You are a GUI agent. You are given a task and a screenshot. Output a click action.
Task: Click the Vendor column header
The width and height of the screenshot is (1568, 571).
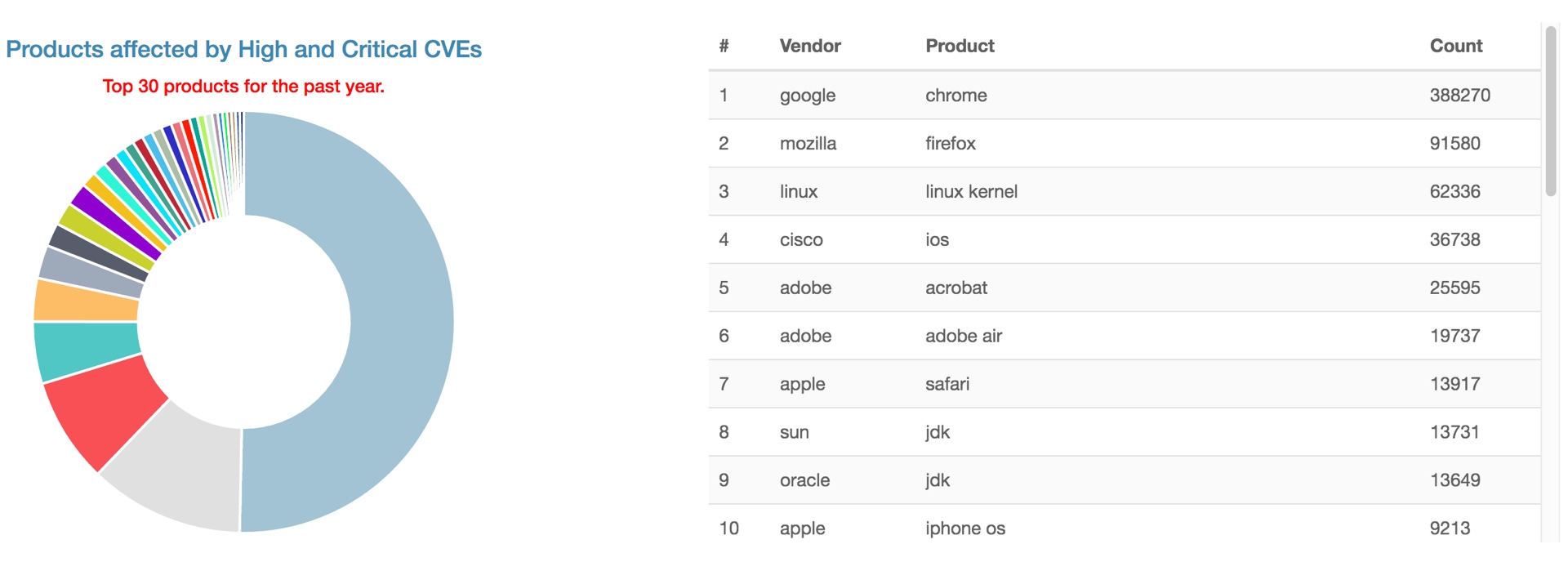click(x=809, y=46)
